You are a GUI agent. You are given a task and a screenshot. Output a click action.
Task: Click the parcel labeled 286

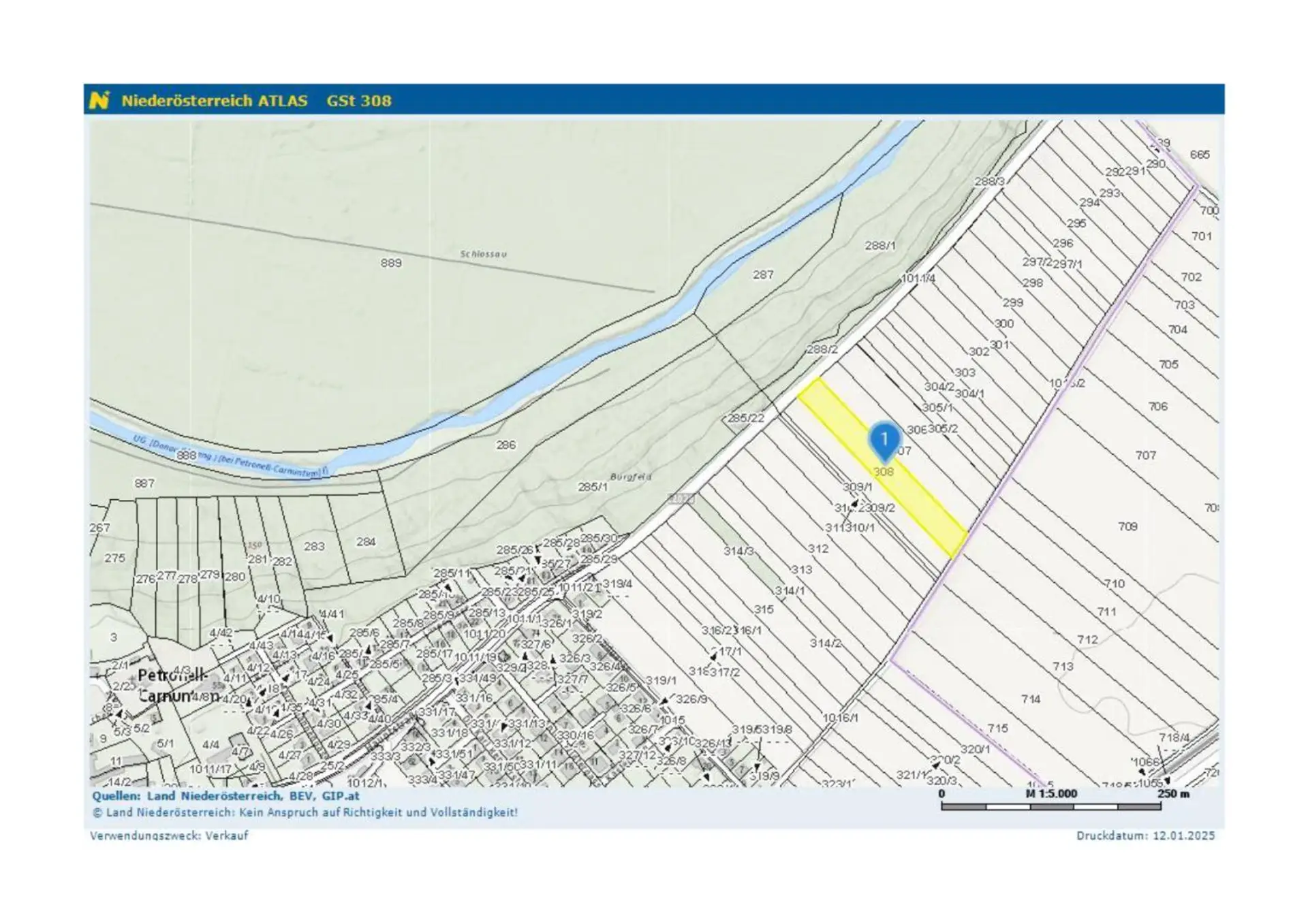pos(505,445)
